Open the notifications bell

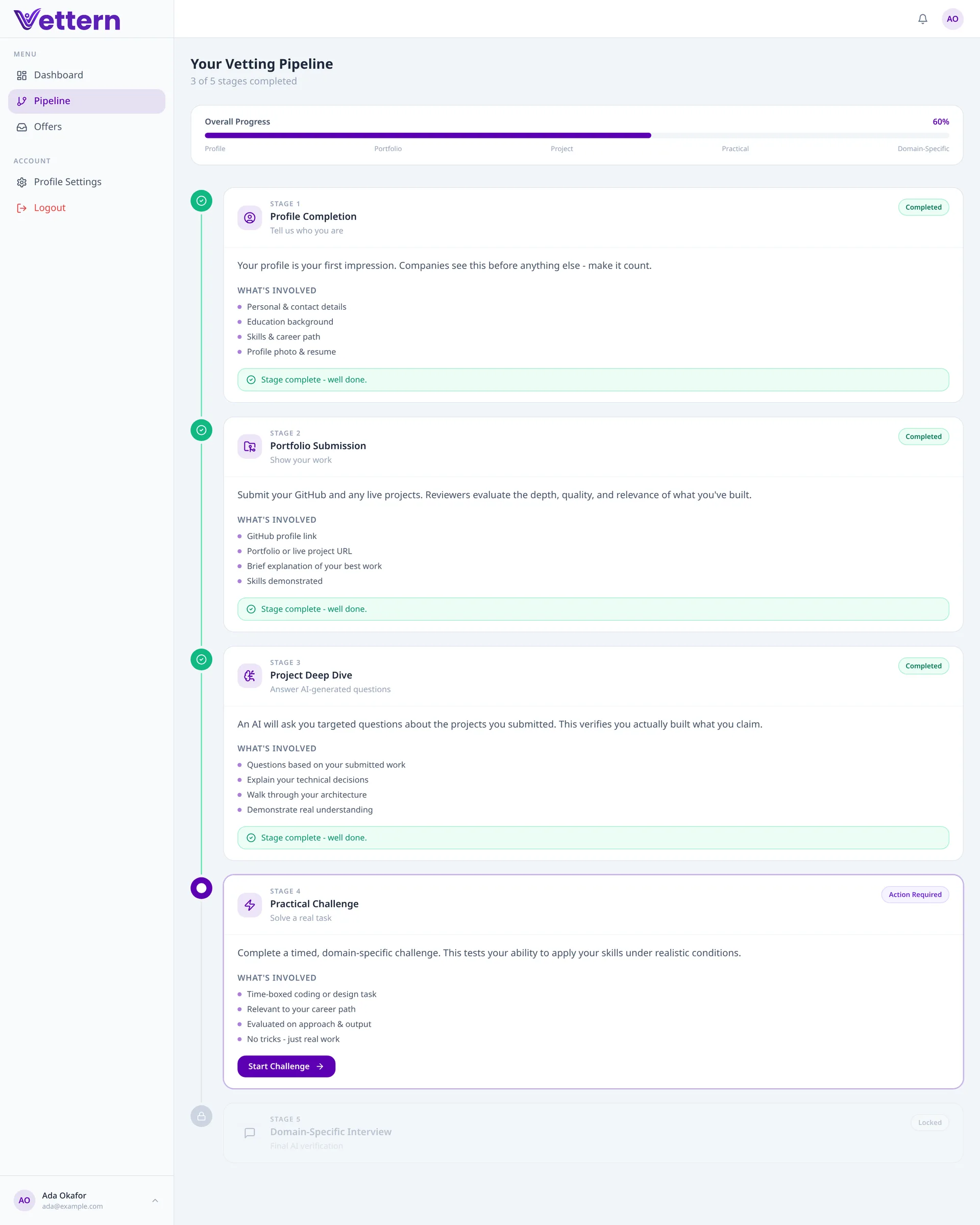click(923, 19)
